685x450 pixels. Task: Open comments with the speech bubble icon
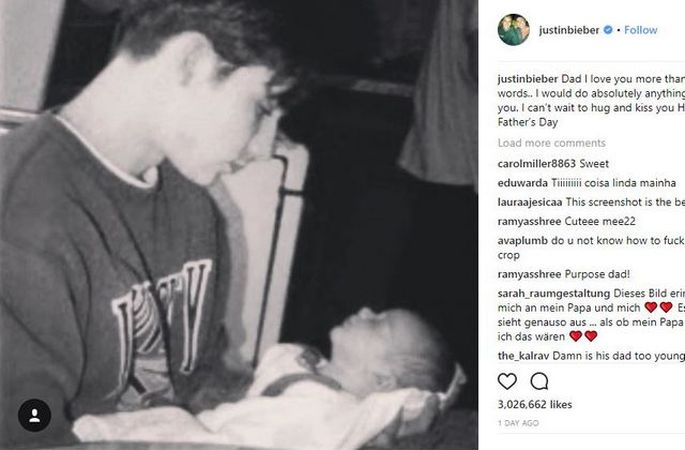[x=539, y=381]
